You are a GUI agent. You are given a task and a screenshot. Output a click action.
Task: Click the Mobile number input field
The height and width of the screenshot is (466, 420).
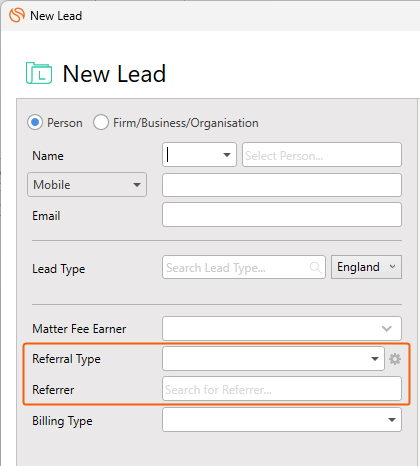[x=282, y=185]
